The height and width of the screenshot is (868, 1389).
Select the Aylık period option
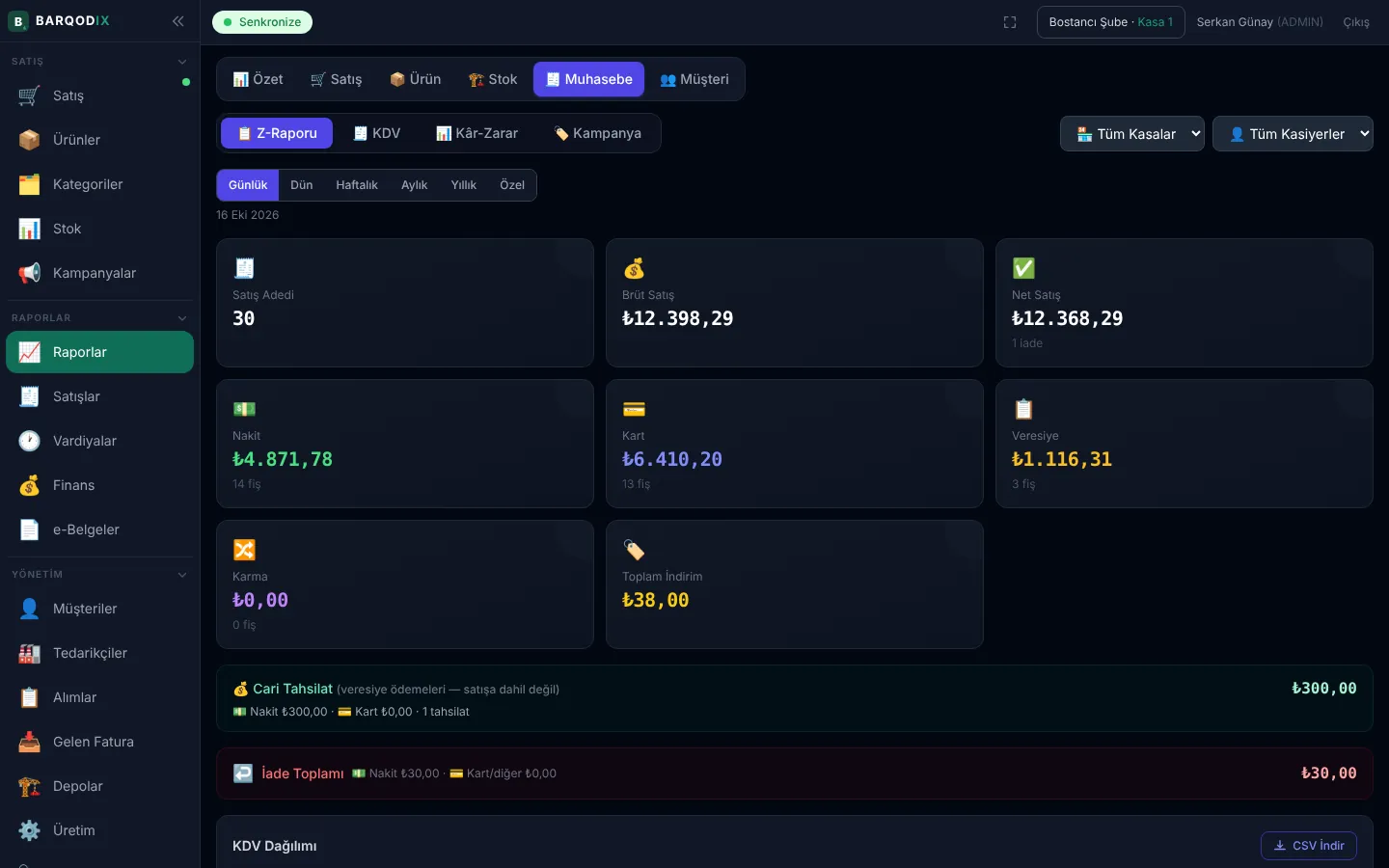click(414, 185)
